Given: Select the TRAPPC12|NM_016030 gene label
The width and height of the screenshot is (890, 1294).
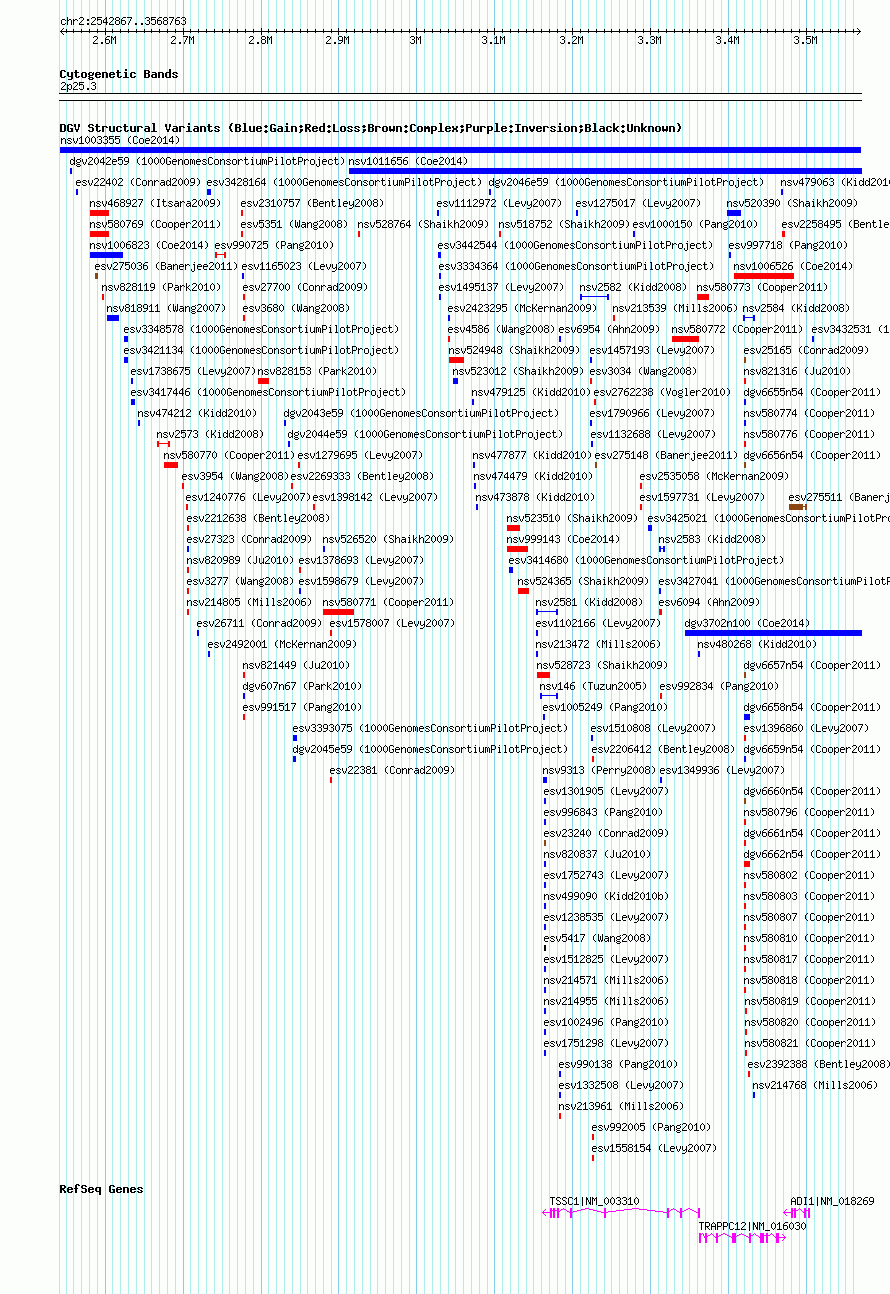Looking at the screenshot, I should tap(753, 1225).
